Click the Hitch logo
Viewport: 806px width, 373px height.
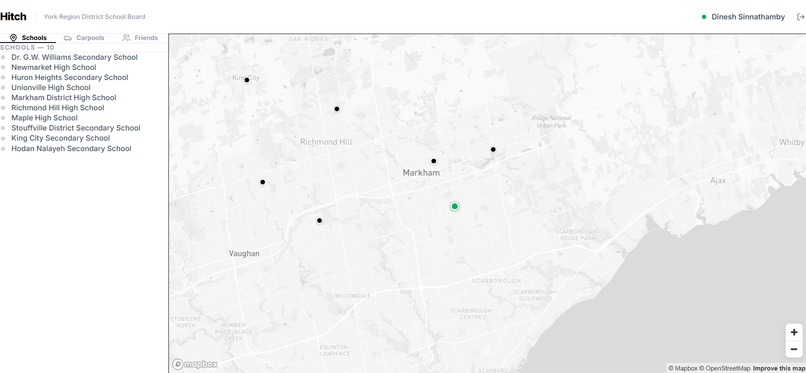13,16
